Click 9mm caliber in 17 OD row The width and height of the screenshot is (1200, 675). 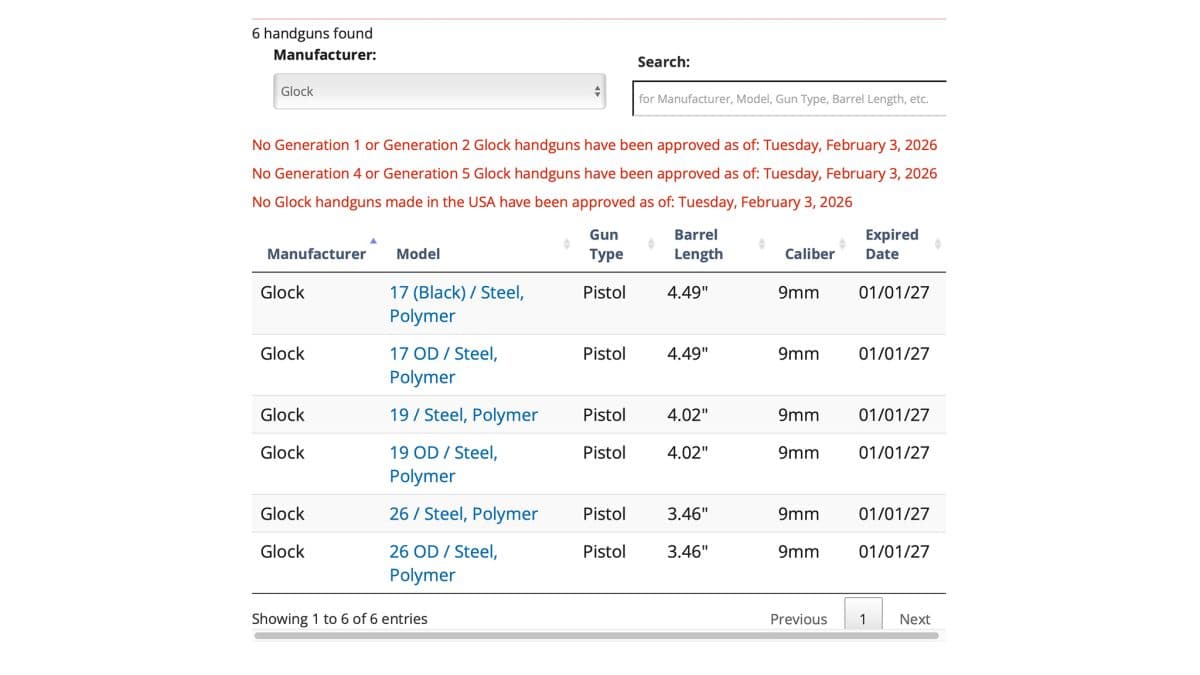pyautogui.click(x=798, y=354)
